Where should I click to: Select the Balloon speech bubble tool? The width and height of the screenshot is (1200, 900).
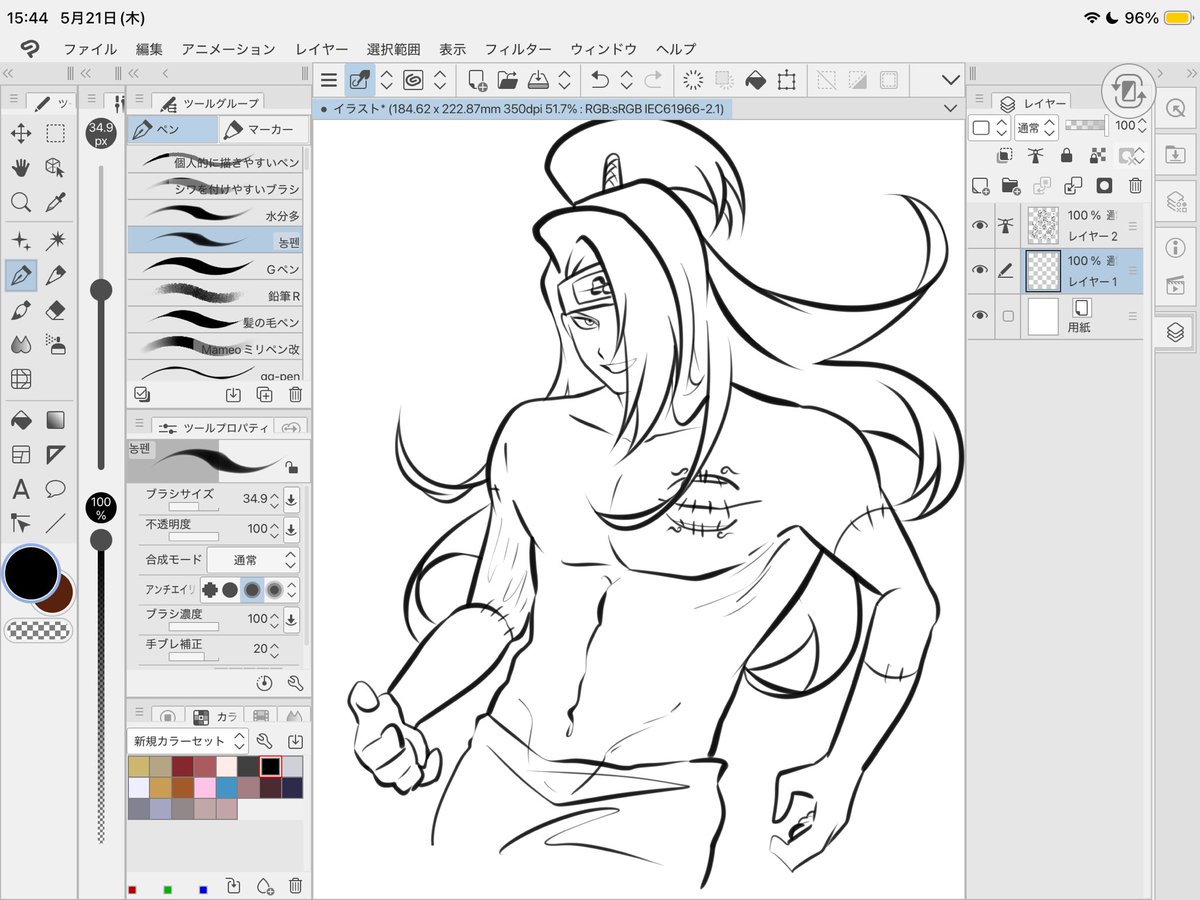tap(56, 489)
